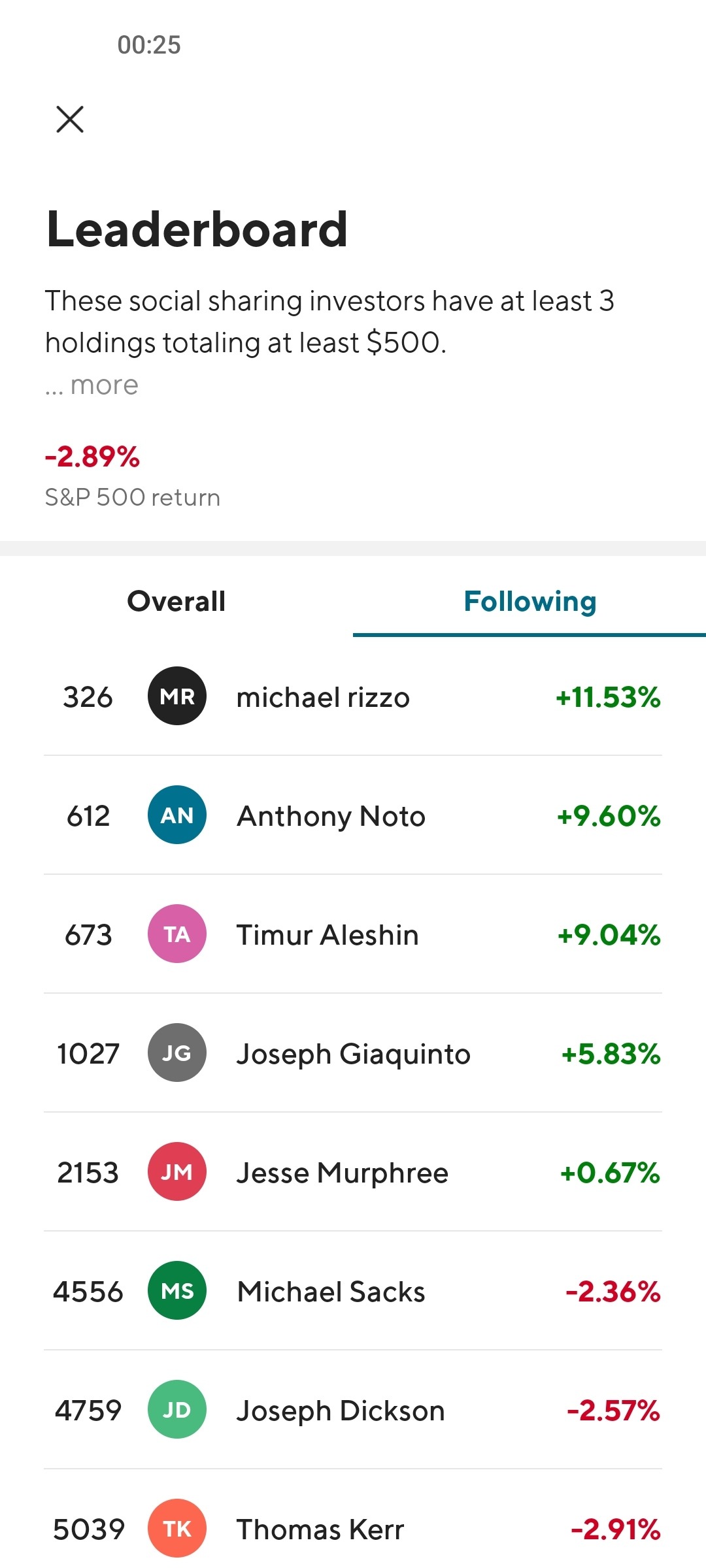Tap Michael Sacks' green MS avatar
The image size is (706, 1568).
click(177, 1291)
